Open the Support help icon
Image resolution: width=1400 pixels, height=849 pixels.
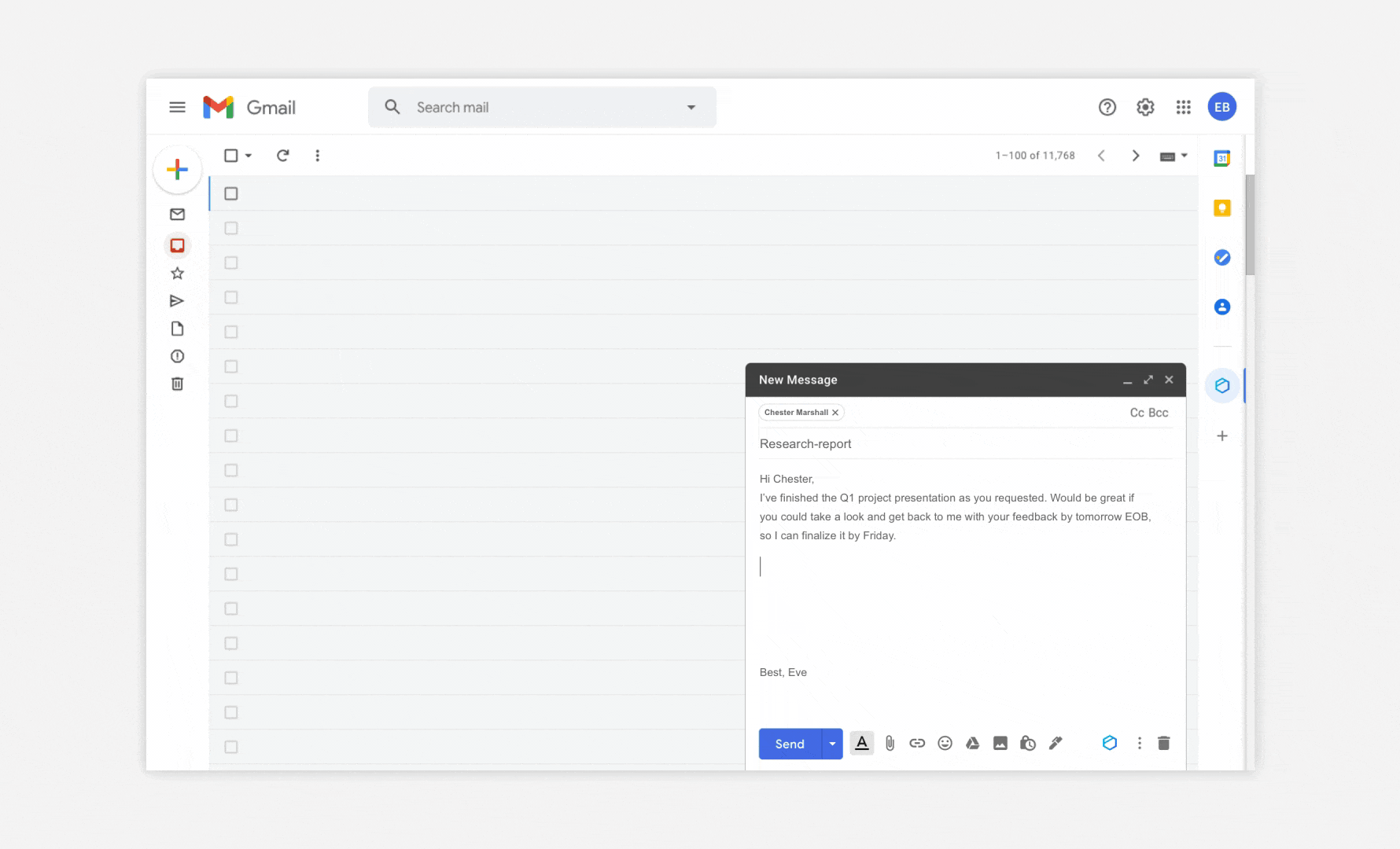point(1107,107)
